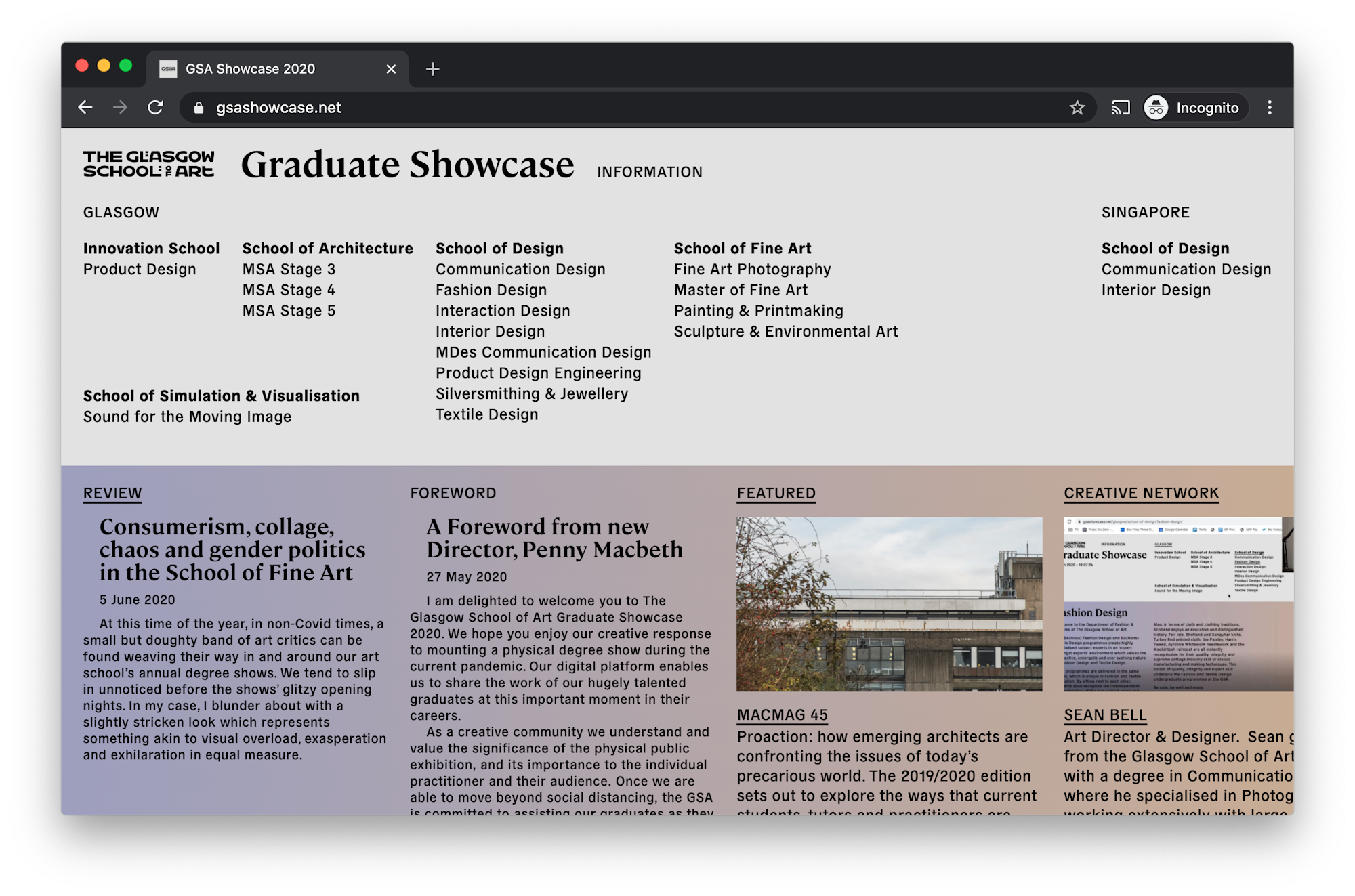
Task: Open Foreword from Penny Macbeth article
Action: pyautogui.click(x=554, y=538)
